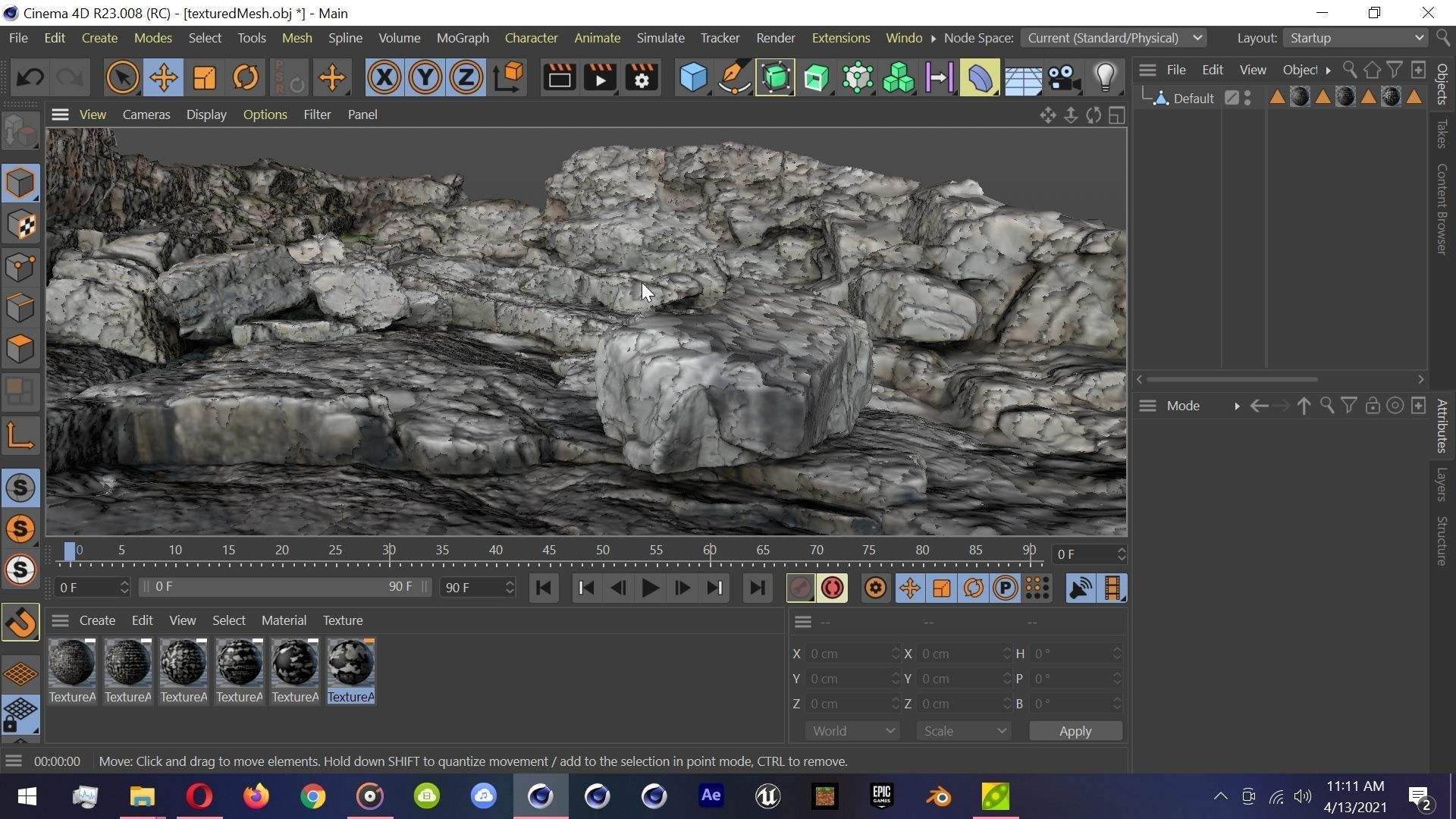
Task: Go to start of animation
Action: pyautogui.click(x=543, y=588)
